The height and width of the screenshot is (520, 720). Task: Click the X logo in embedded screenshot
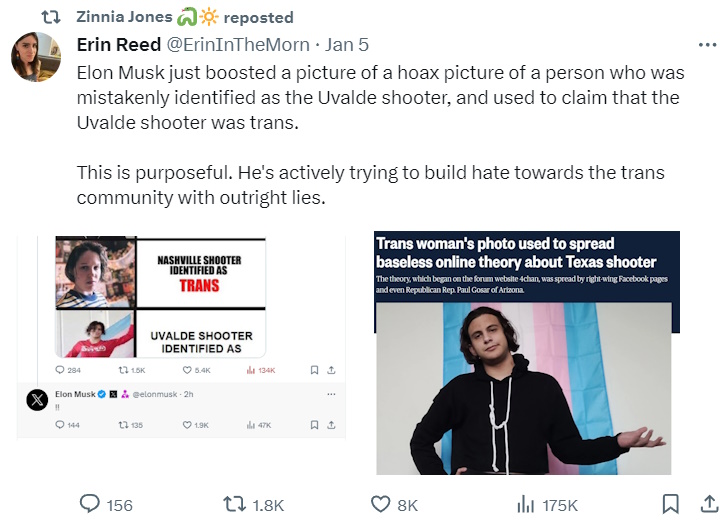pyautogui.click(x=37, y=400)
